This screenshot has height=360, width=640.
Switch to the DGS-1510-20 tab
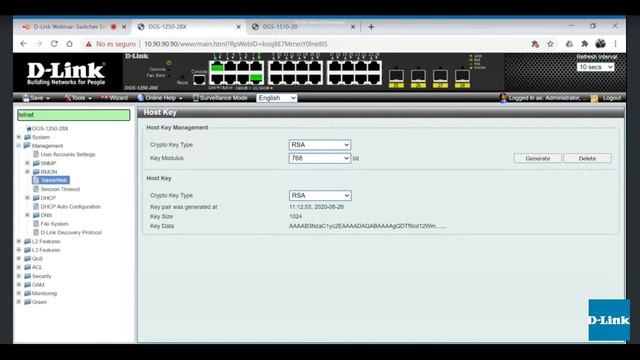(280, 27)
